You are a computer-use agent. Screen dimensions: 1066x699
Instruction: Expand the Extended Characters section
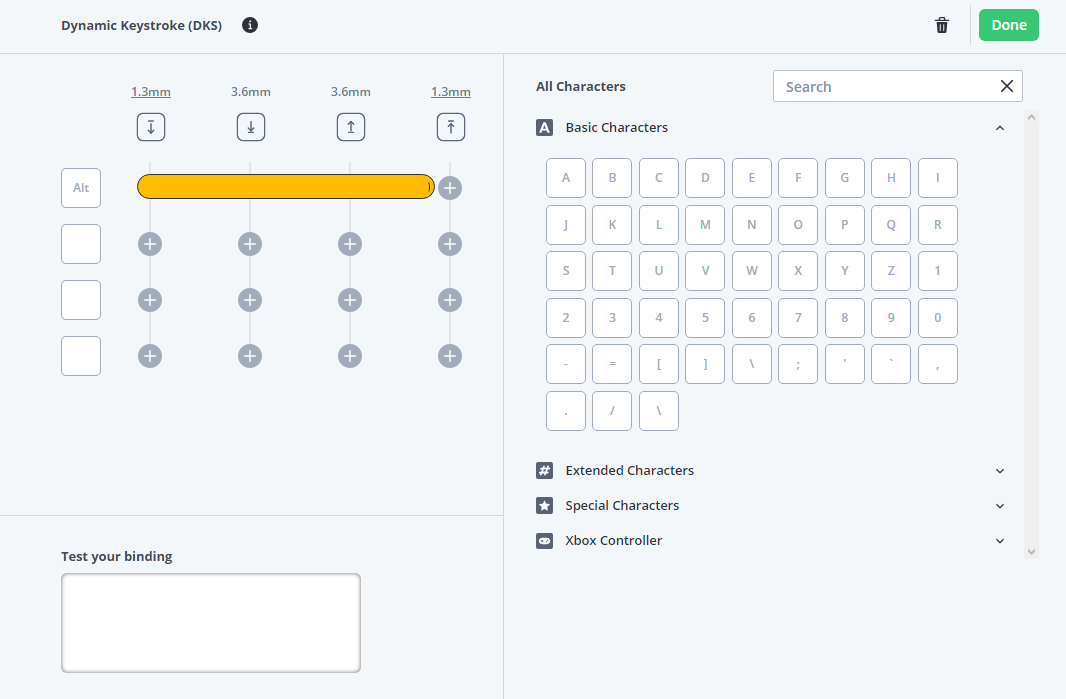(x=999, y=471)
